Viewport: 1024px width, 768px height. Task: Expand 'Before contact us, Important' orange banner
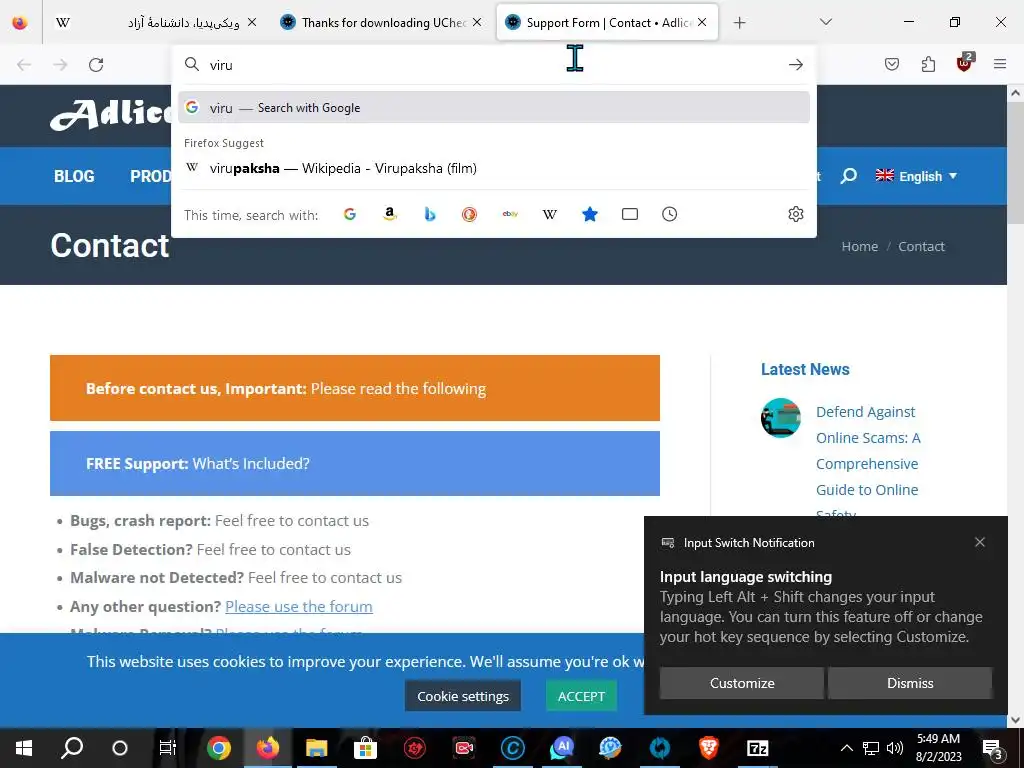click(355, 388)
